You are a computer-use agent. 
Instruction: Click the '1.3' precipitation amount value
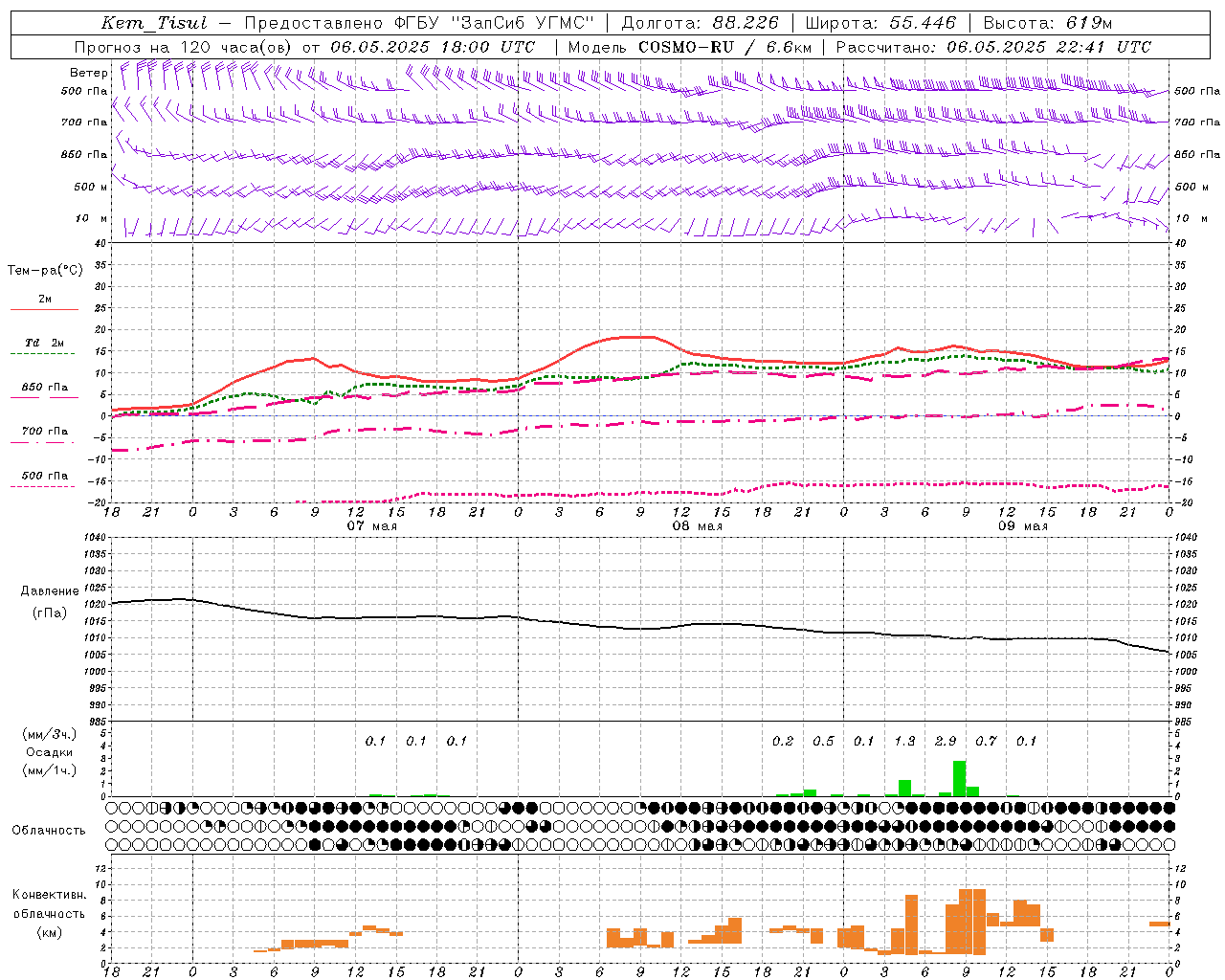tap(904, 741)
